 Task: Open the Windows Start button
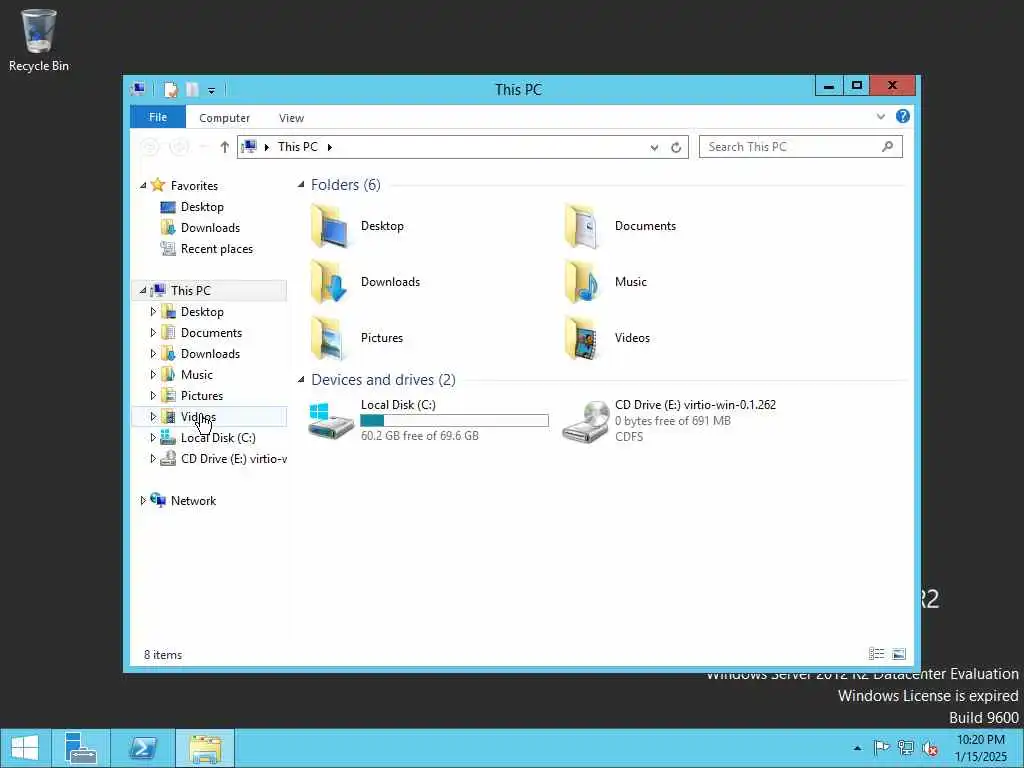[x=25, y=748]
